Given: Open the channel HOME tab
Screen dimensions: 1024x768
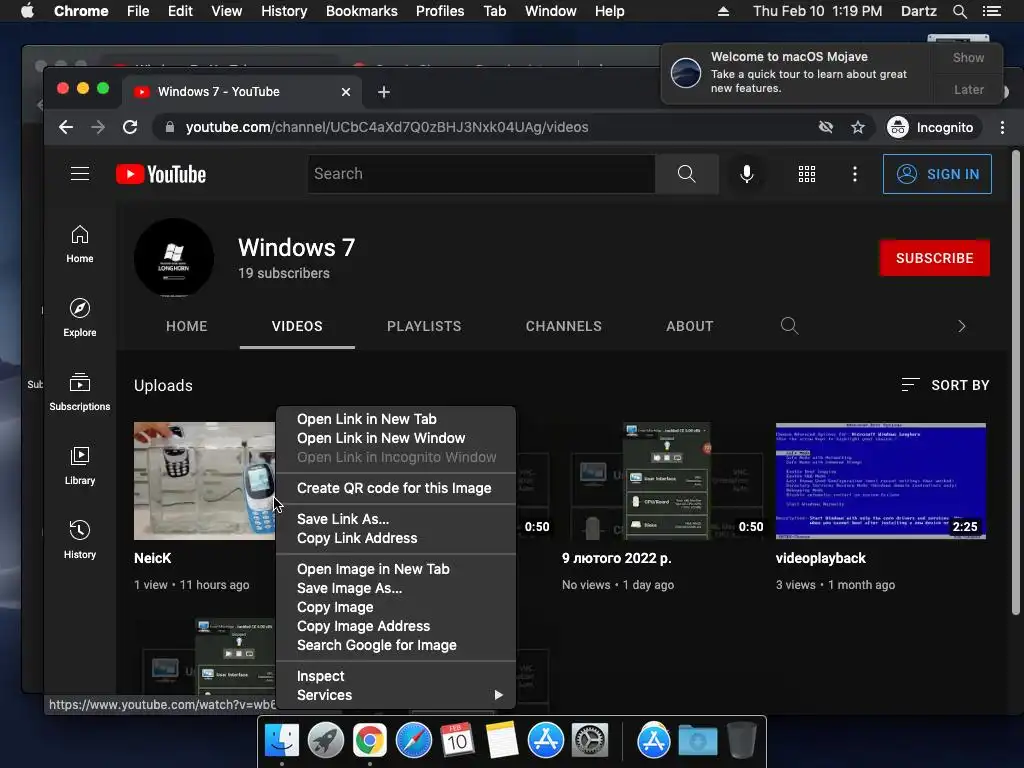Looking at the screenshot, I should pyautogui.click(x=186, y=326).
